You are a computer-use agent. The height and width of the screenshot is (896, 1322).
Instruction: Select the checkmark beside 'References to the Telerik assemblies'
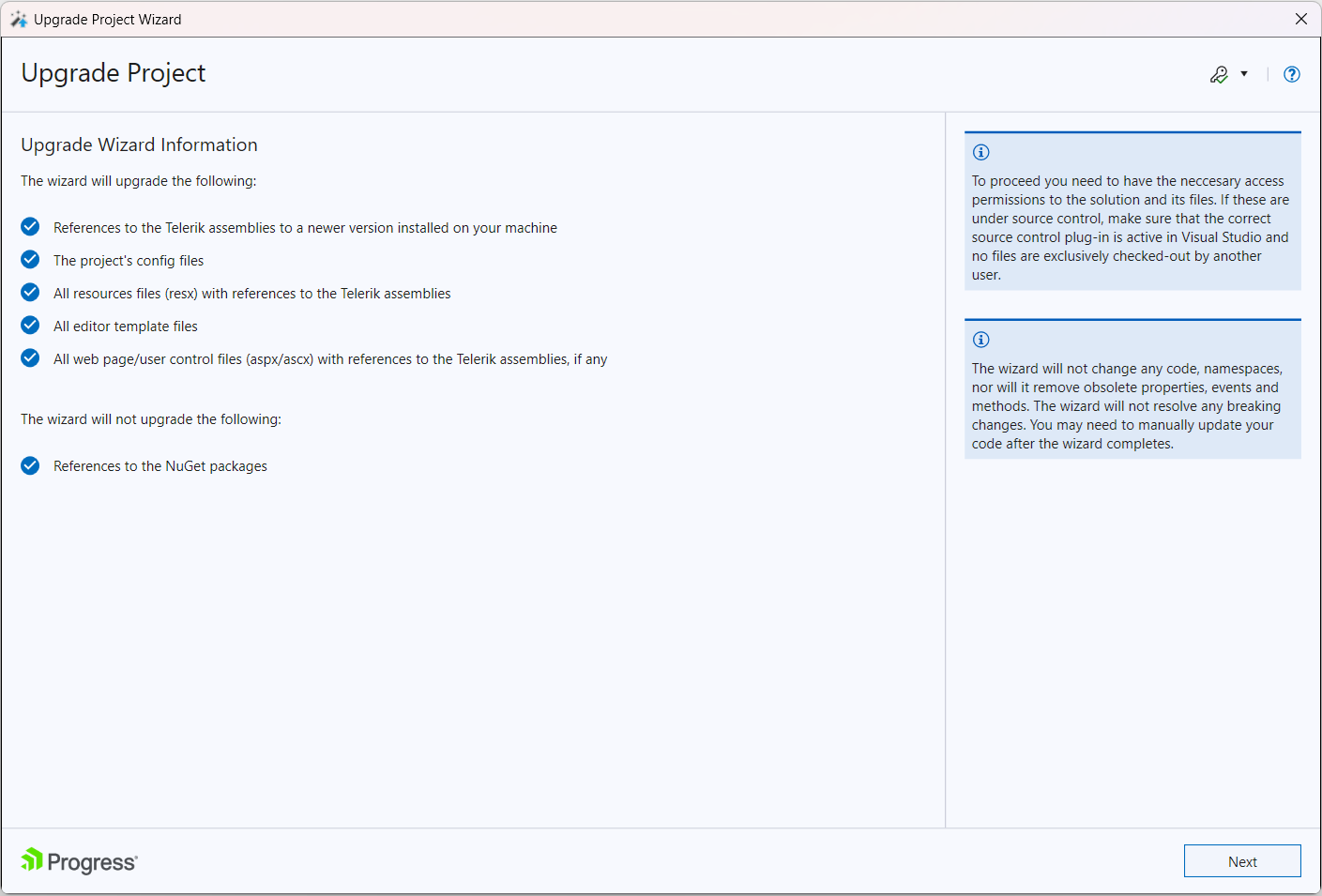[29, 226]
